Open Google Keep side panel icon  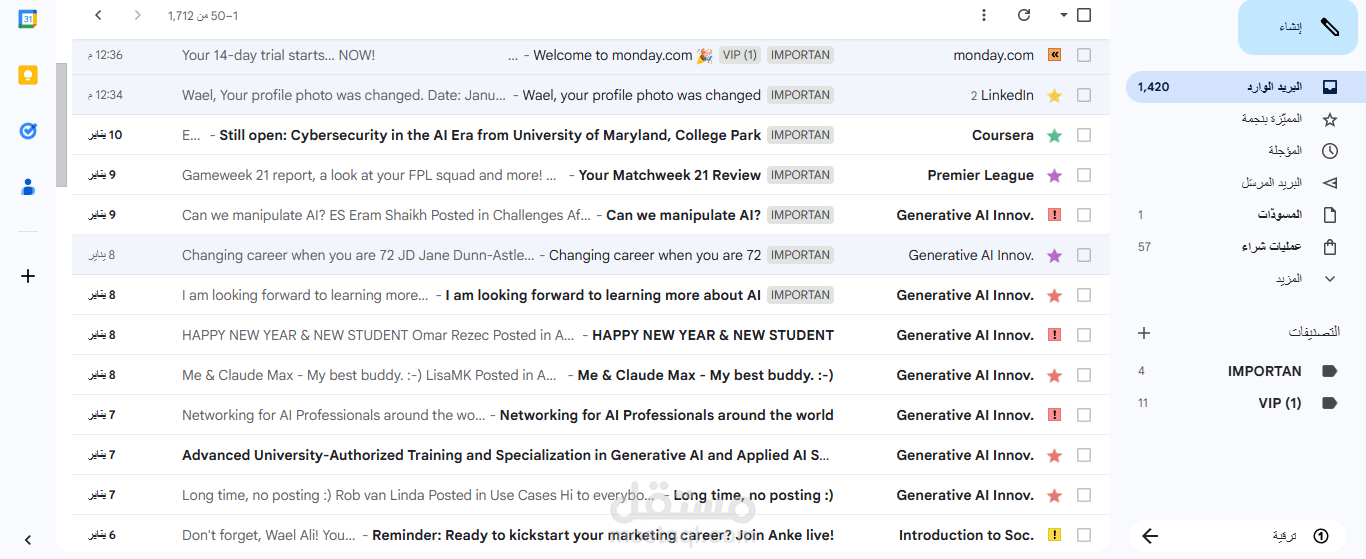coord(28,75)
